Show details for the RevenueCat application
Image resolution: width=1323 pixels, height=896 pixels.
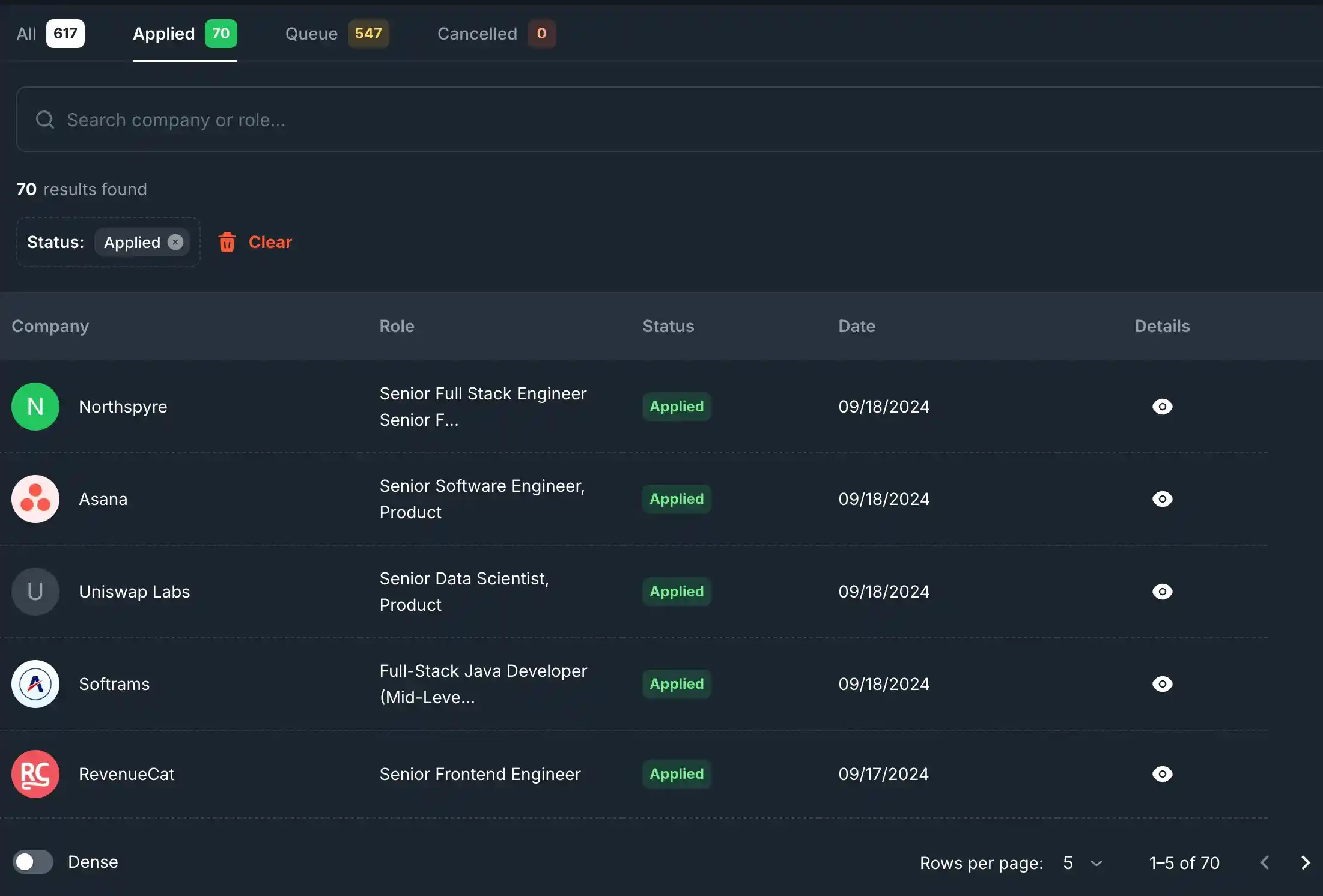[x=1161, y=774]
